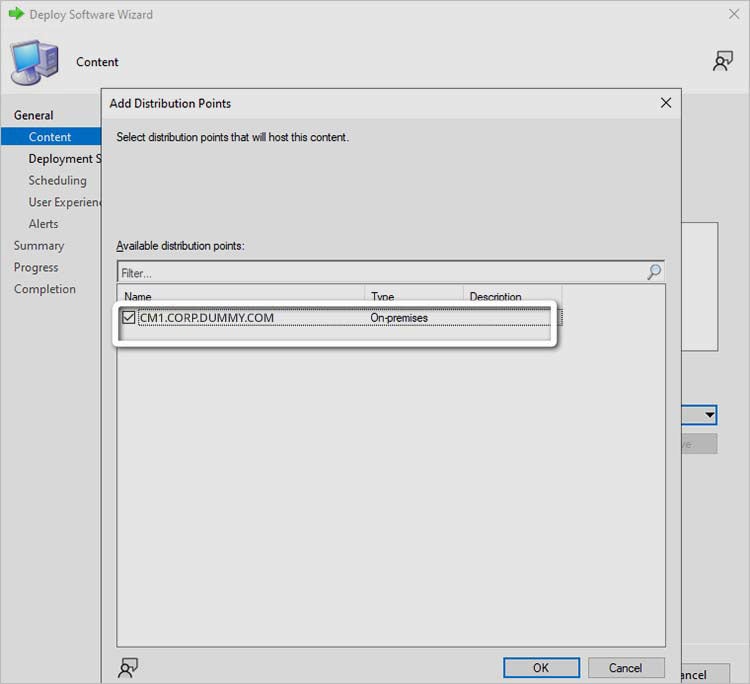Select the Content step in wizard sidebar
The image size is (750, 684).
pos(51,137)
